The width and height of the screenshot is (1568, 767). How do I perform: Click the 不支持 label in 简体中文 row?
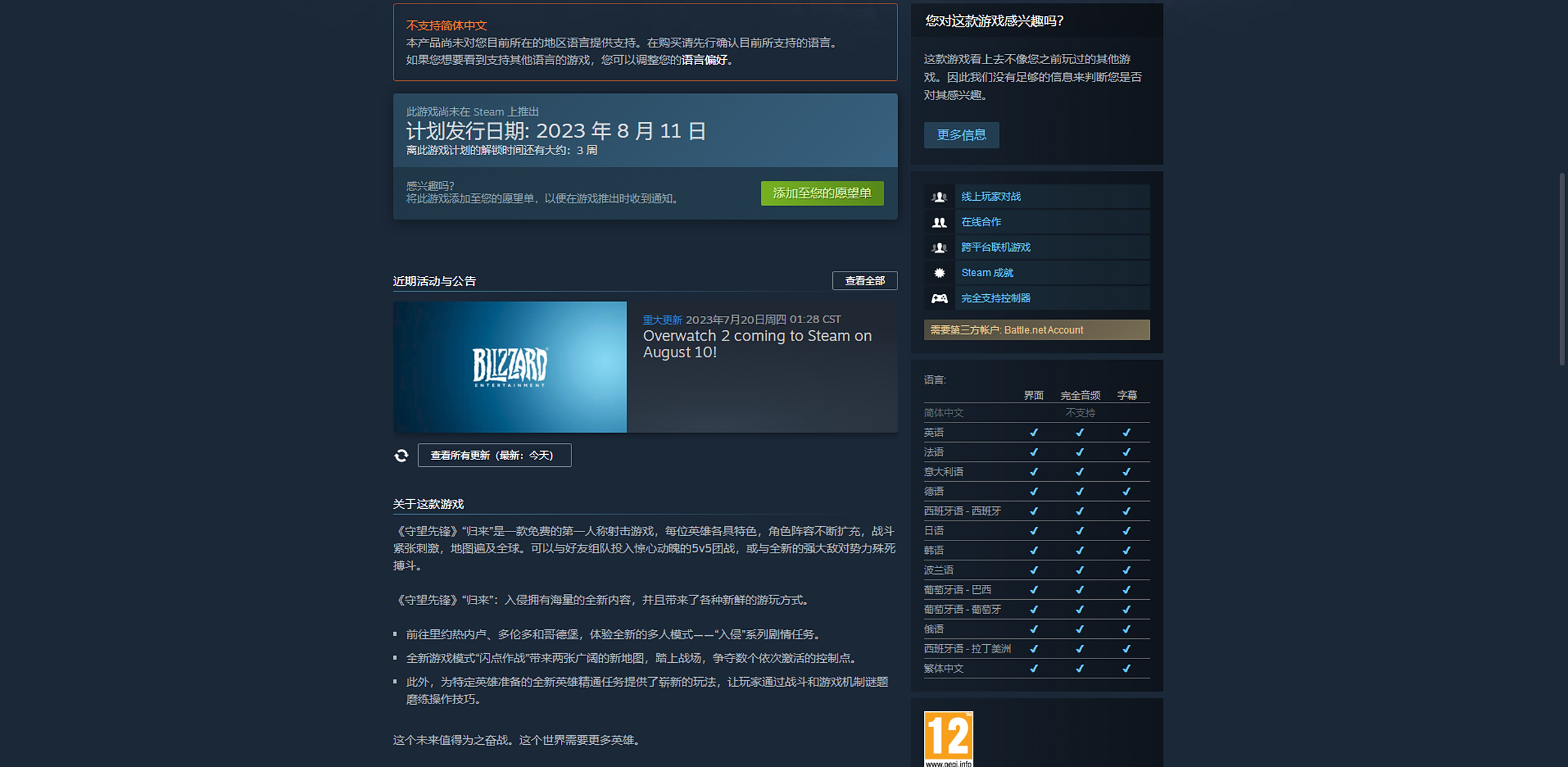[1080, 413]
